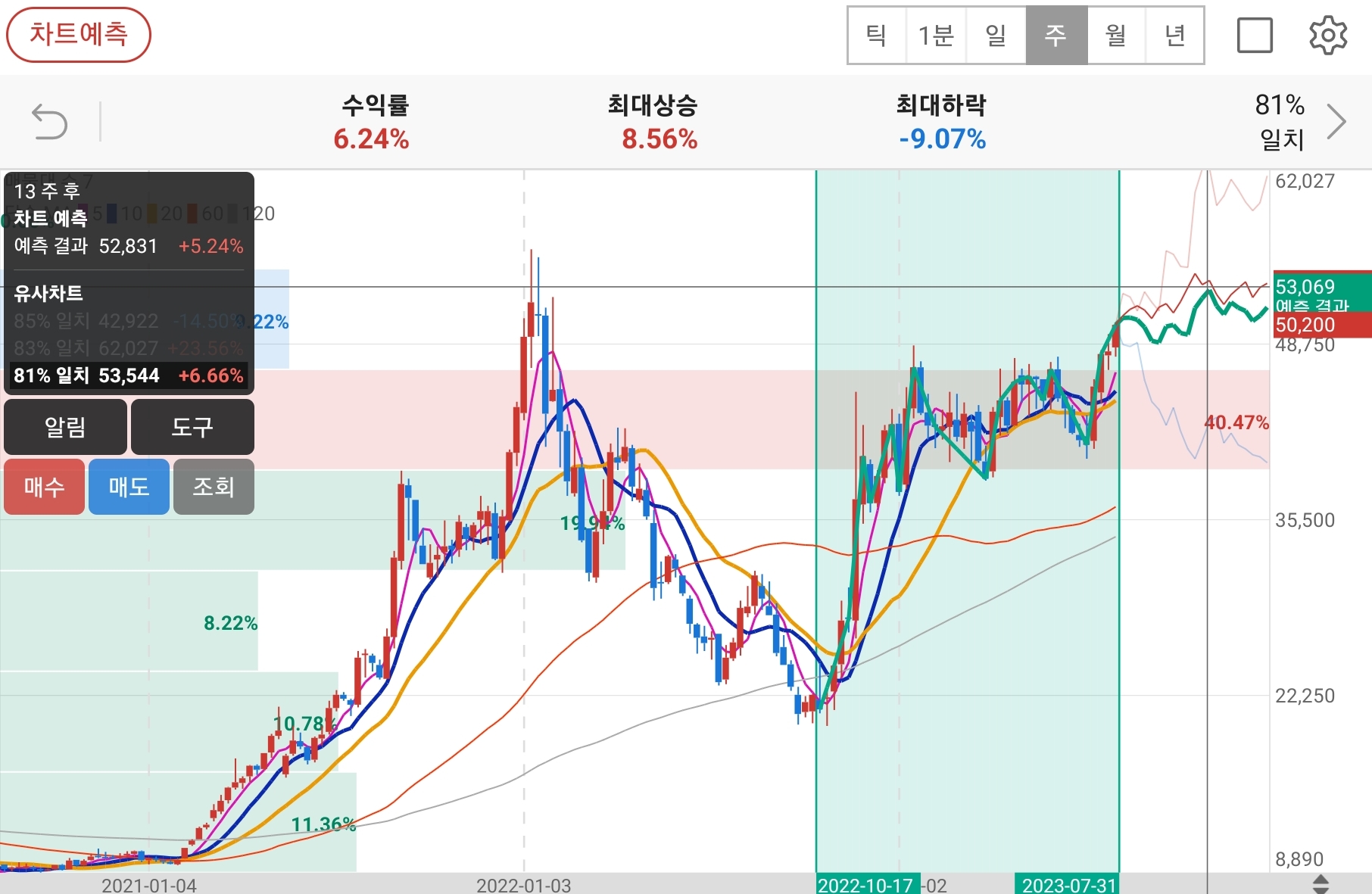Select the 틱 tick interval tab
The height and width of the screenshot is (894, 1372).
(877, 36)
